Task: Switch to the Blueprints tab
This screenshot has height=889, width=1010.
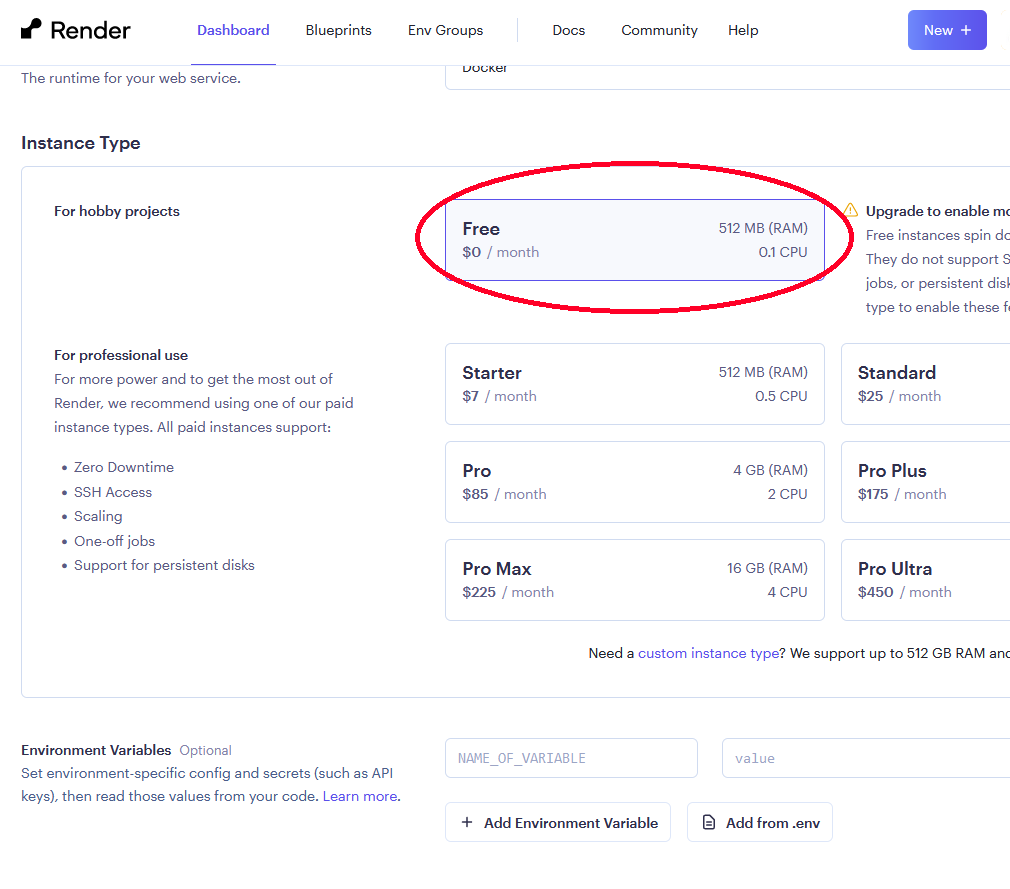Action: click(338, 30)
